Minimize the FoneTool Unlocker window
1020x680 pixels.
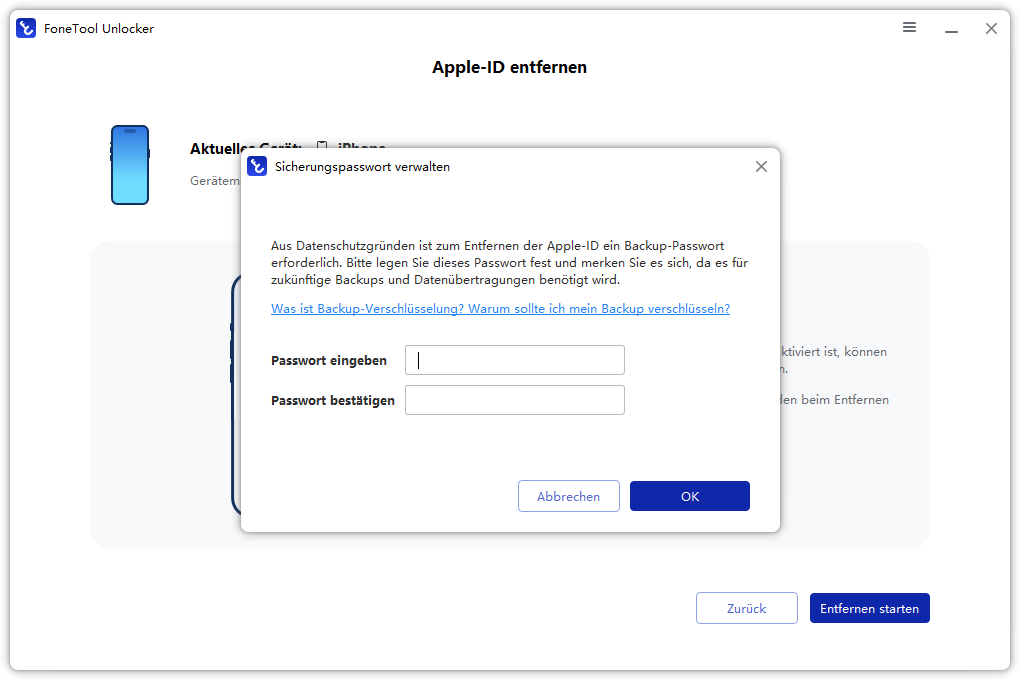click(950, 28)
